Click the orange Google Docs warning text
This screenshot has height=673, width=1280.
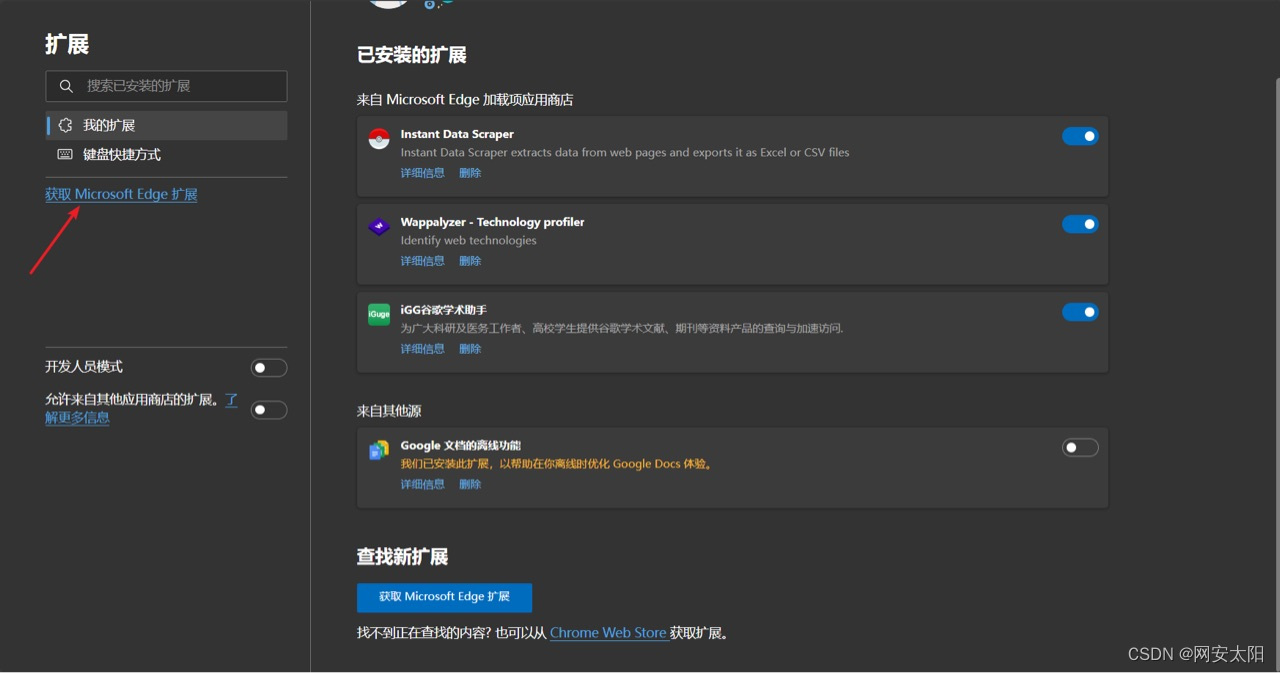556,464
